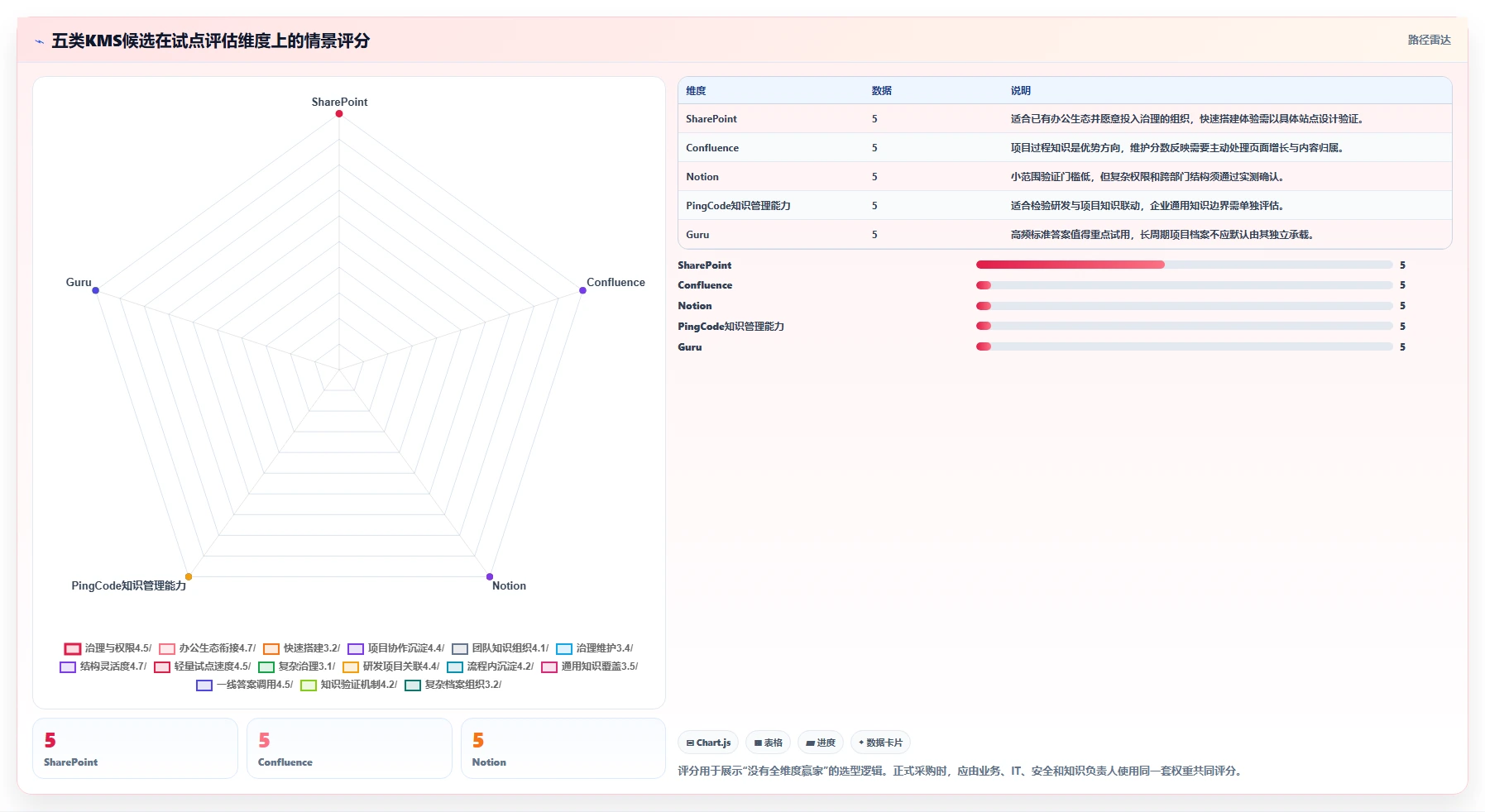Click the 进度 chip
1485x812 pixels.
pyautogui.click(x=821, y=743)
